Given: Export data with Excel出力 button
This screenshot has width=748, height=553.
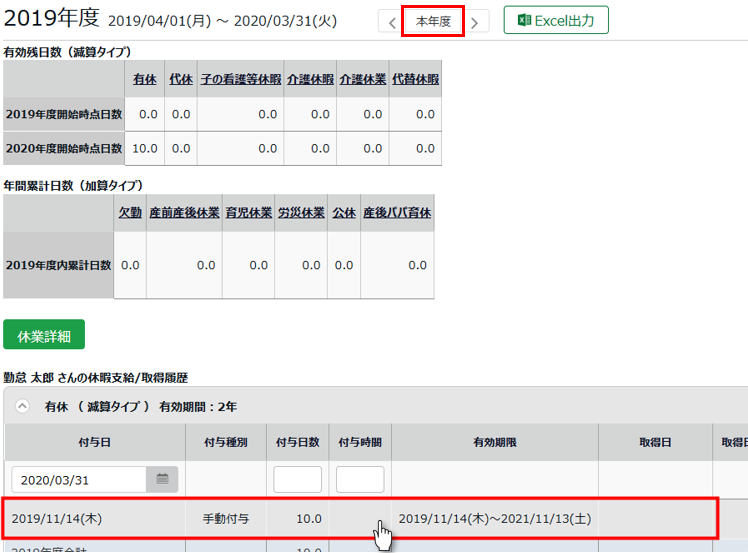Looking at the screenshot, I should point(555,21).
